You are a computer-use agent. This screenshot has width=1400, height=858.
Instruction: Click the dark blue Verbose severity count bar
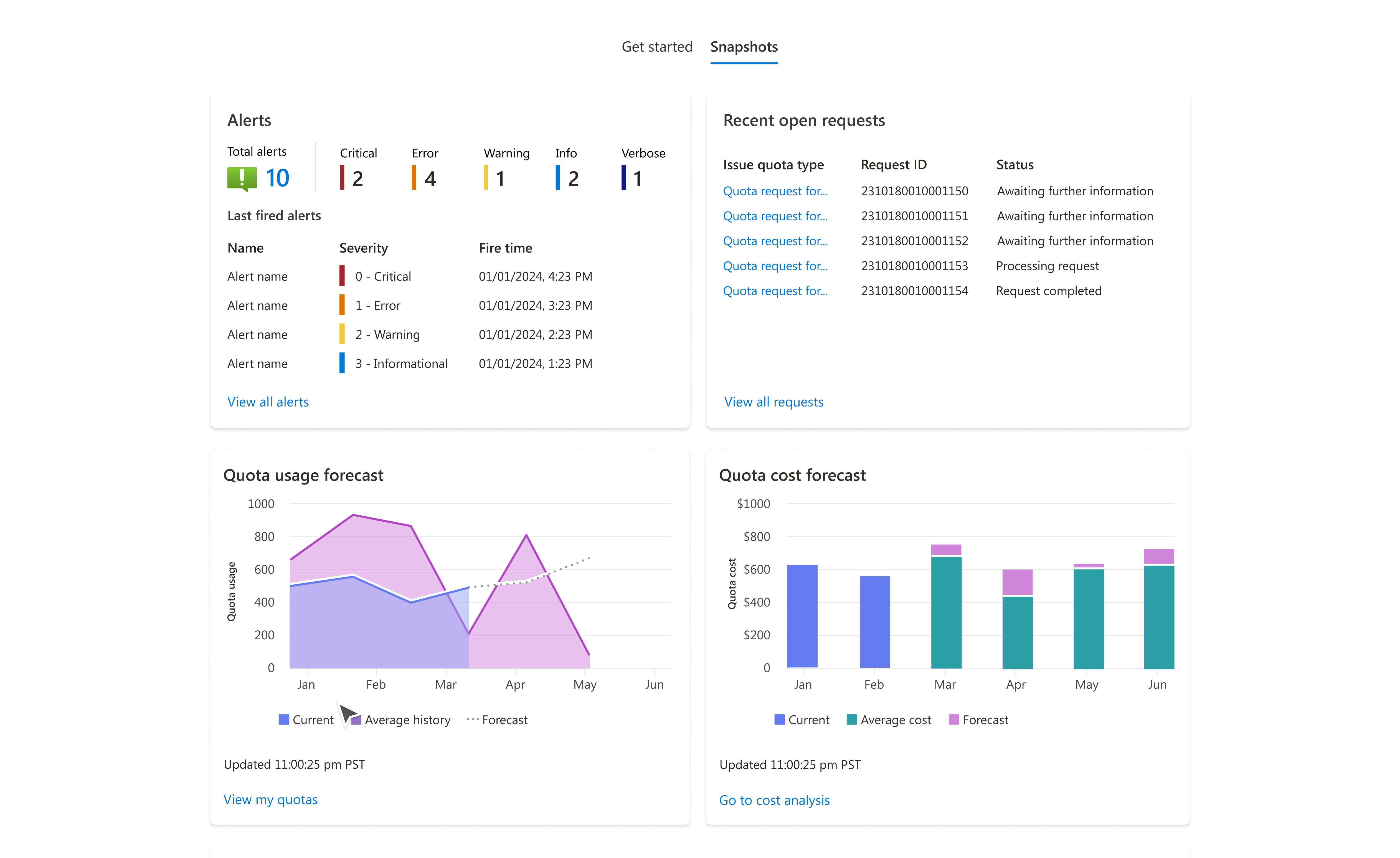[624, 177]
